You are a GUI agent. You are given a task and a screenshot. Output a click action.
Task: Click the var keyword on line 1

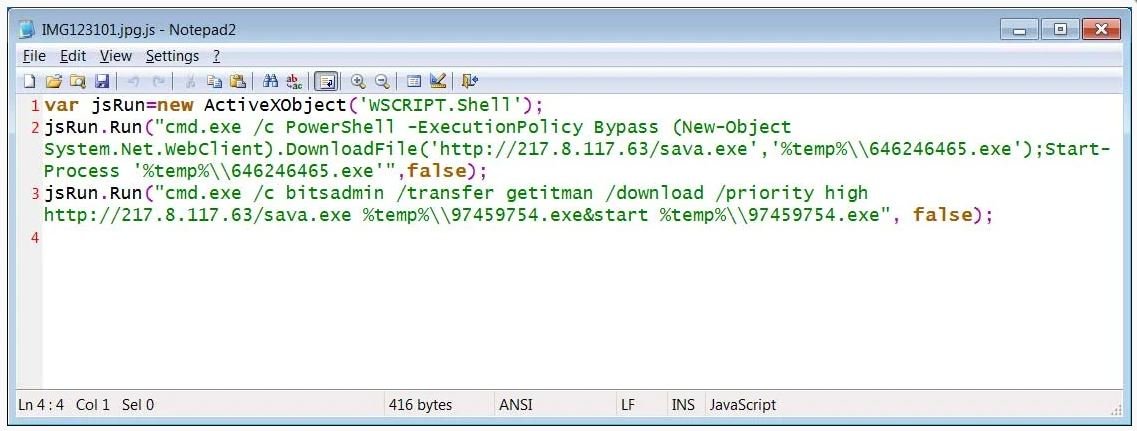61,105
